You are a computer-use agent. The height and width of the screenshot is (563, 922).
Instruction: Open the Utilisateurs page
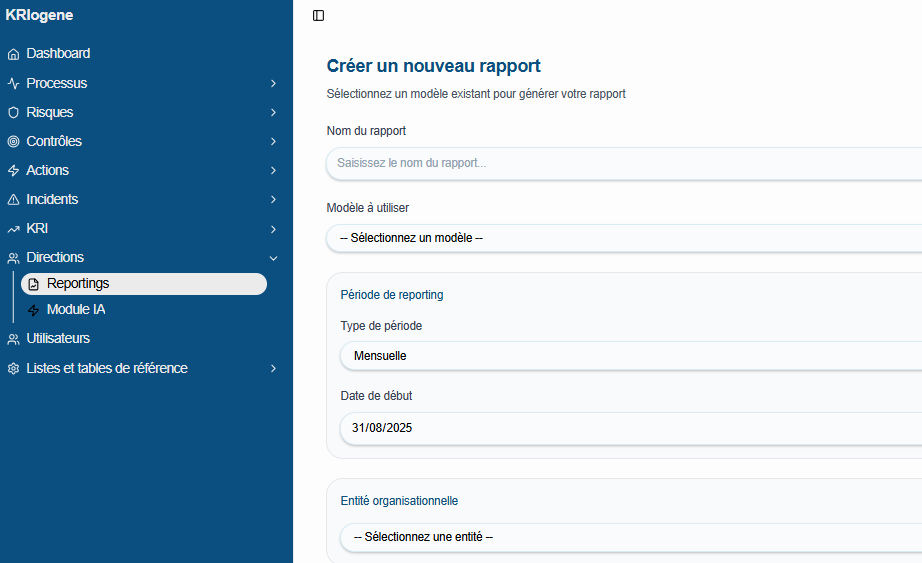[58, 338]
